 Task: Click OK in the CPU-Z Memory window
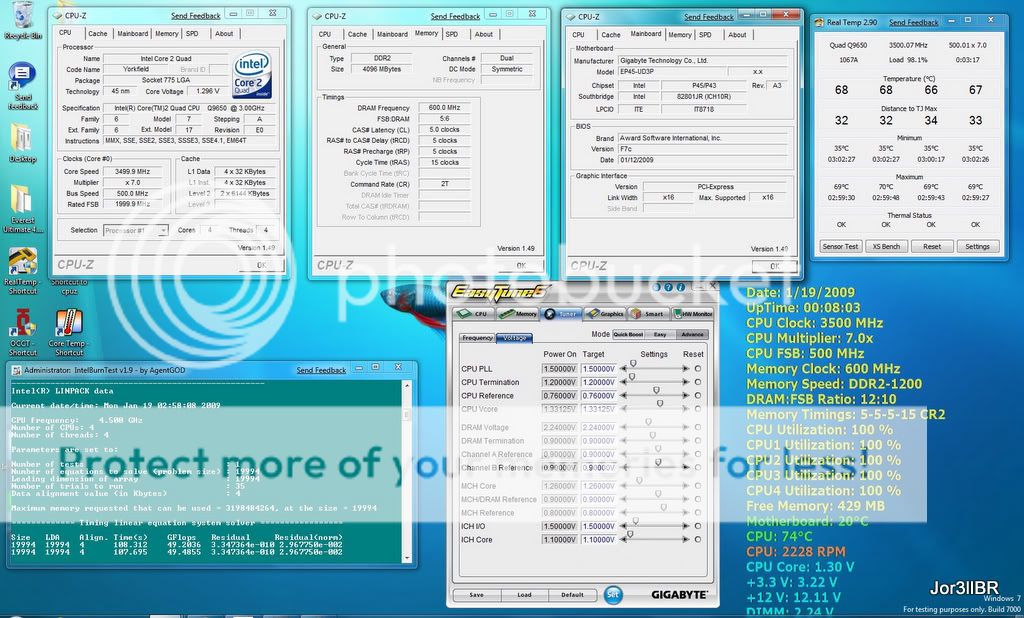coord(521,265)
